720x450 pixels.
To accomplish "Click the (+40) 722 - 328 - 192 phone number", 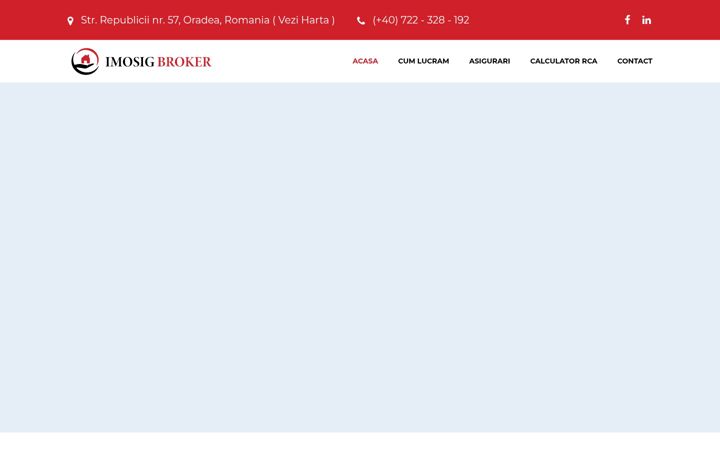I will (421, 20).
